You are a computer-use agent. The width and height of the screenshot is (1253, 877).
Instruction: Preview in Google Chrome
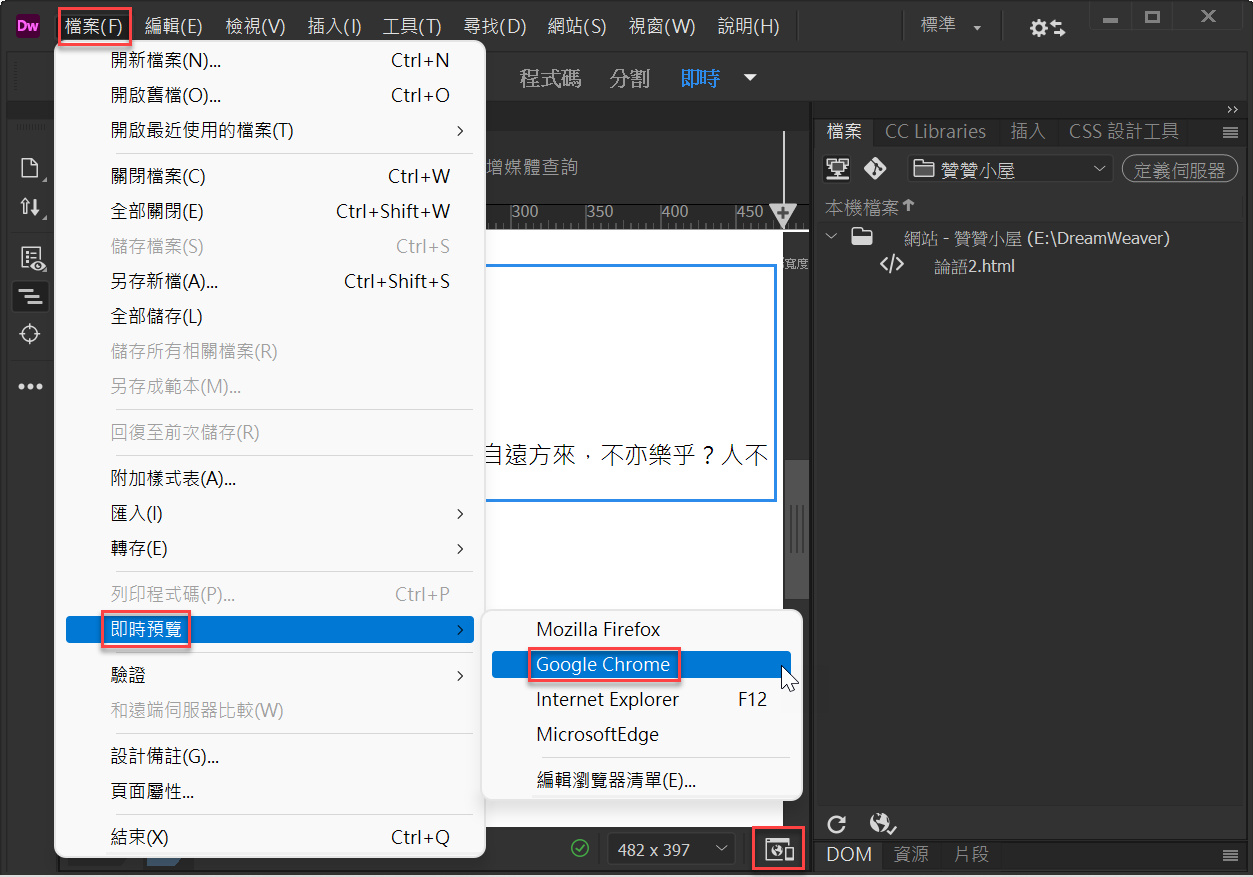[x=641, y=664]
